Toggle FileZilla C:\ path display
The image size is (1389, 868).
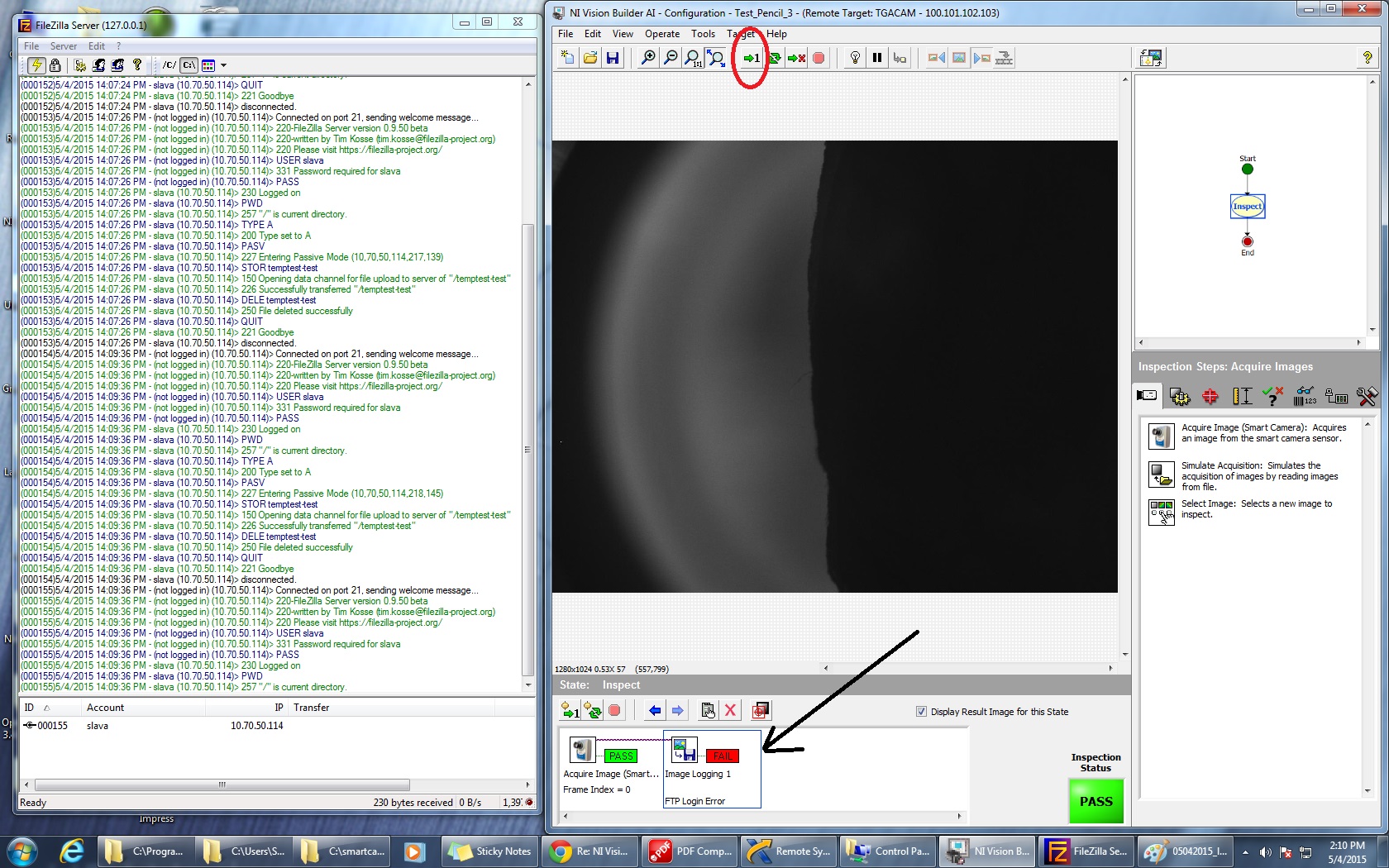(189, 64)
